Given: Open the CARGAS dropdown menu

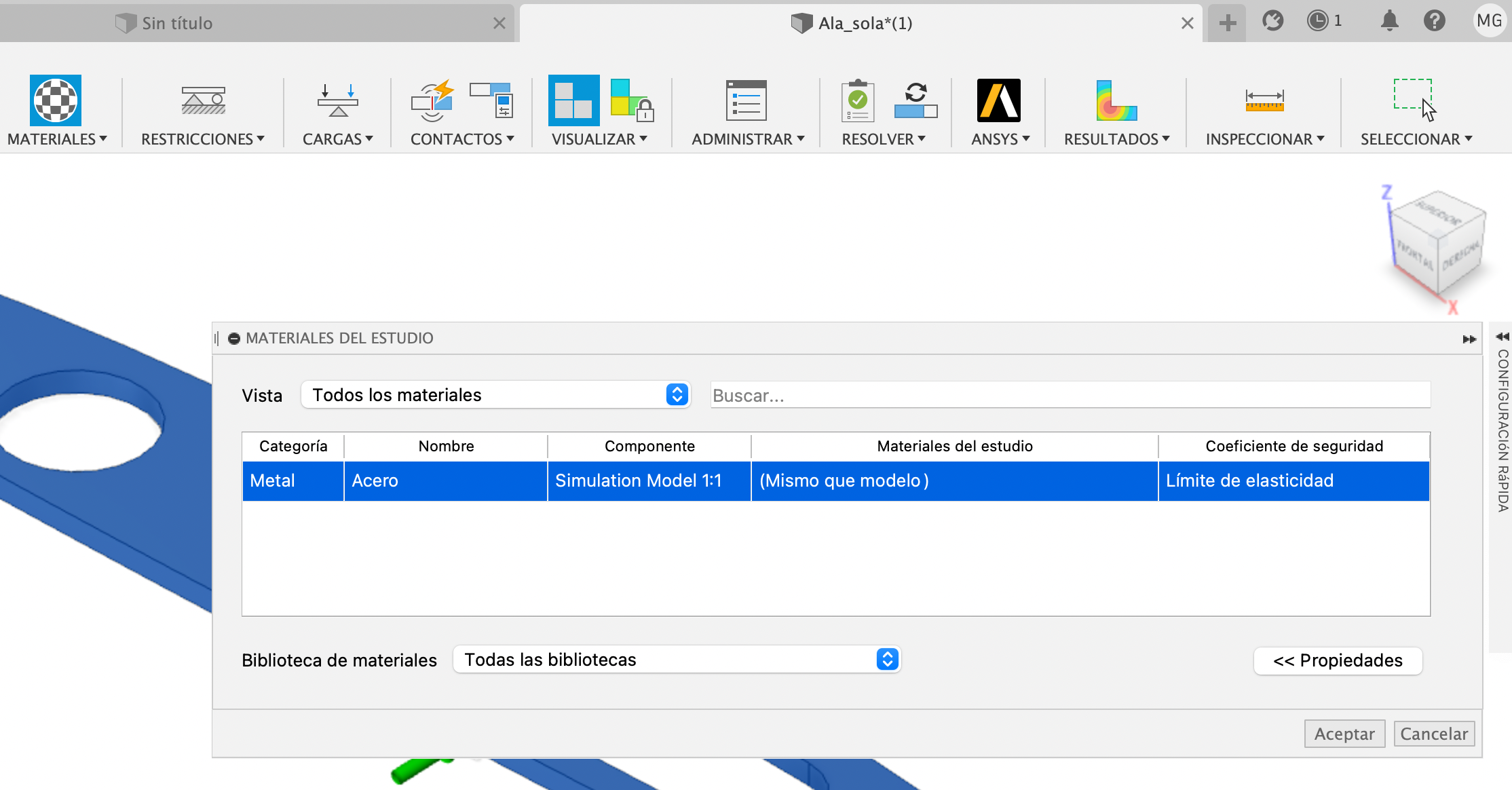Looking at the screenshot, I should pos(337,139).
